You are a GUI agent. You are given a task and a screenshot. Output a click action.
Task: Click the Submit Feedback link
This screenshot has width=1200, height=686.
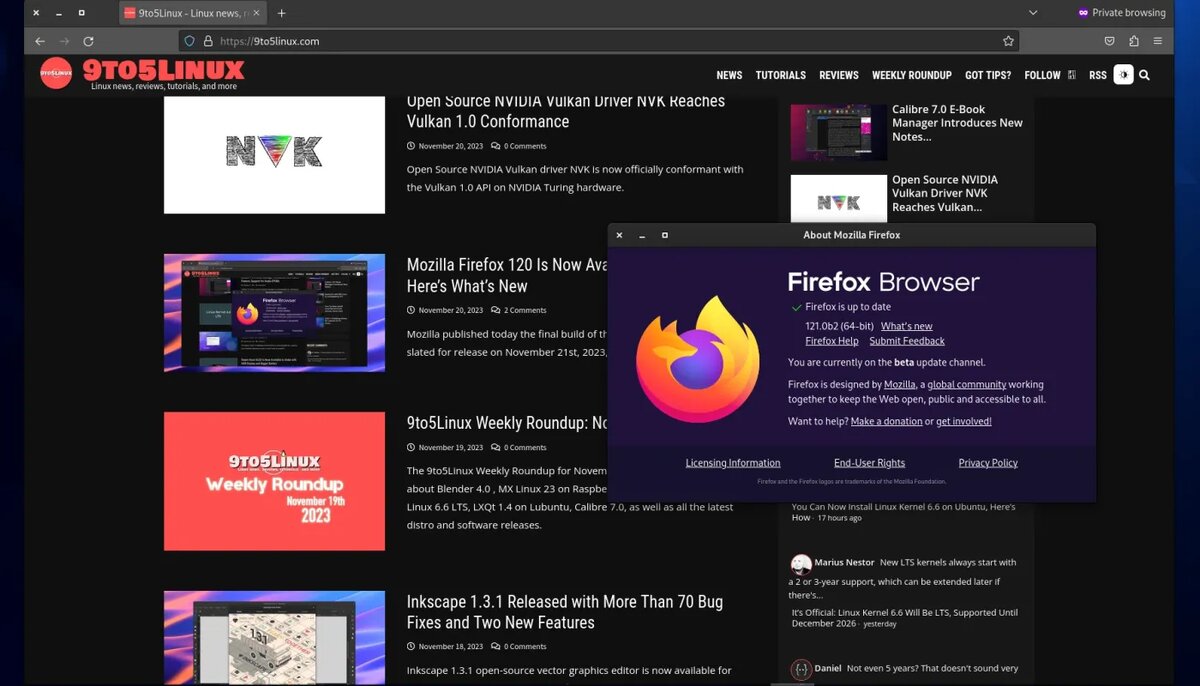coord(907,341)
